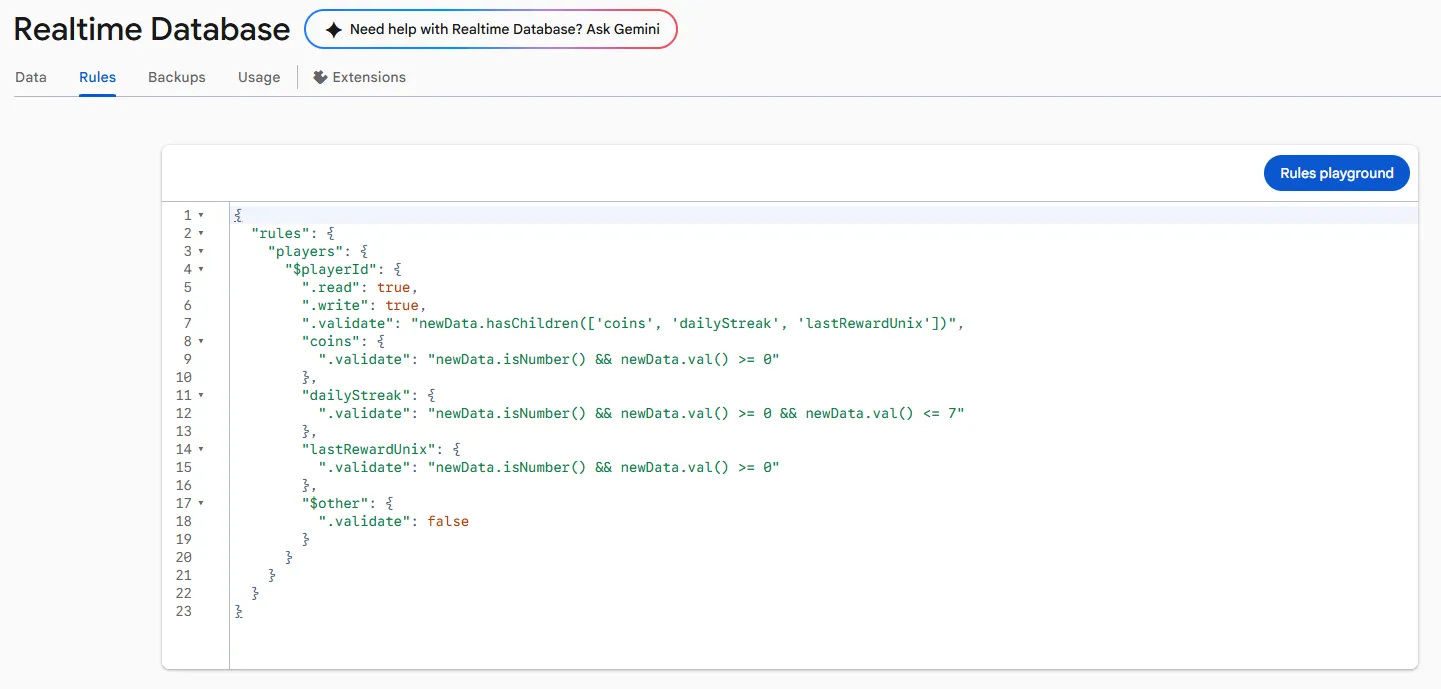Image resolution: width=1441 pixels, height=689 pixels.
Task: Click the true value after ".write"
Action: (x=402, y=305)
